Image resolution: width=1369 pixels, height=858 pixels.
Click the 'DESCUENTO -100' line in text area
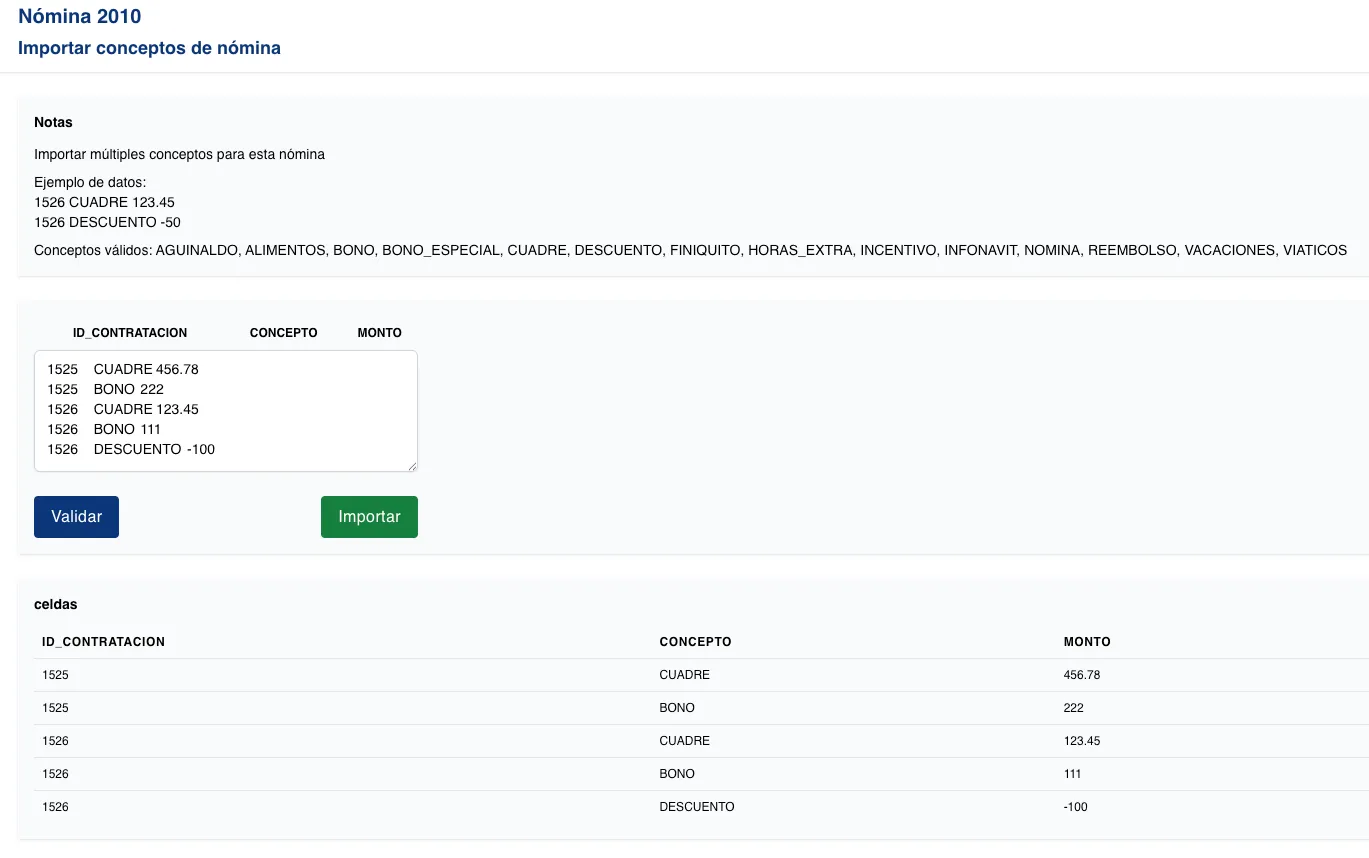[x=153, y=449]
